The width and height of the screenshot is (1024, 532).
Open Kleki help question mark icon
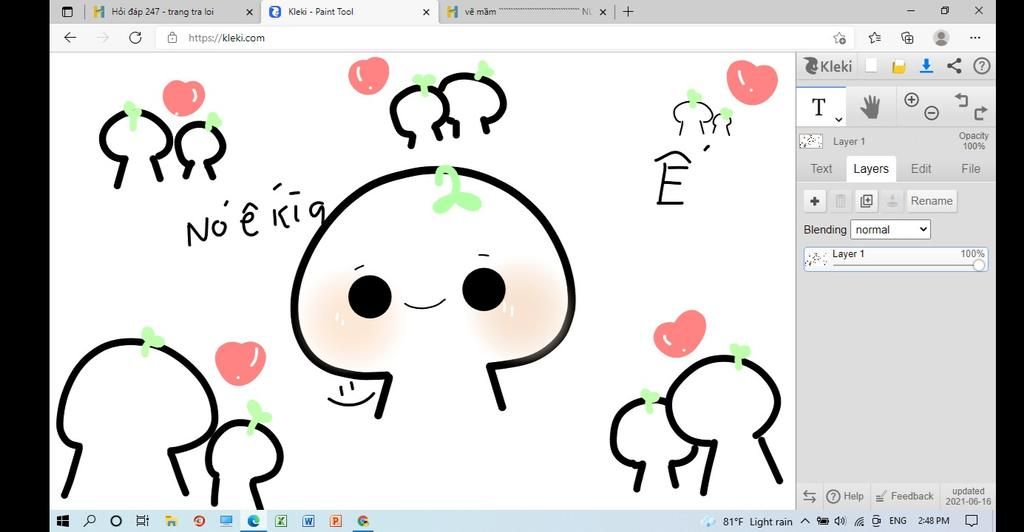pyautogui.click(x=982, y=66)
